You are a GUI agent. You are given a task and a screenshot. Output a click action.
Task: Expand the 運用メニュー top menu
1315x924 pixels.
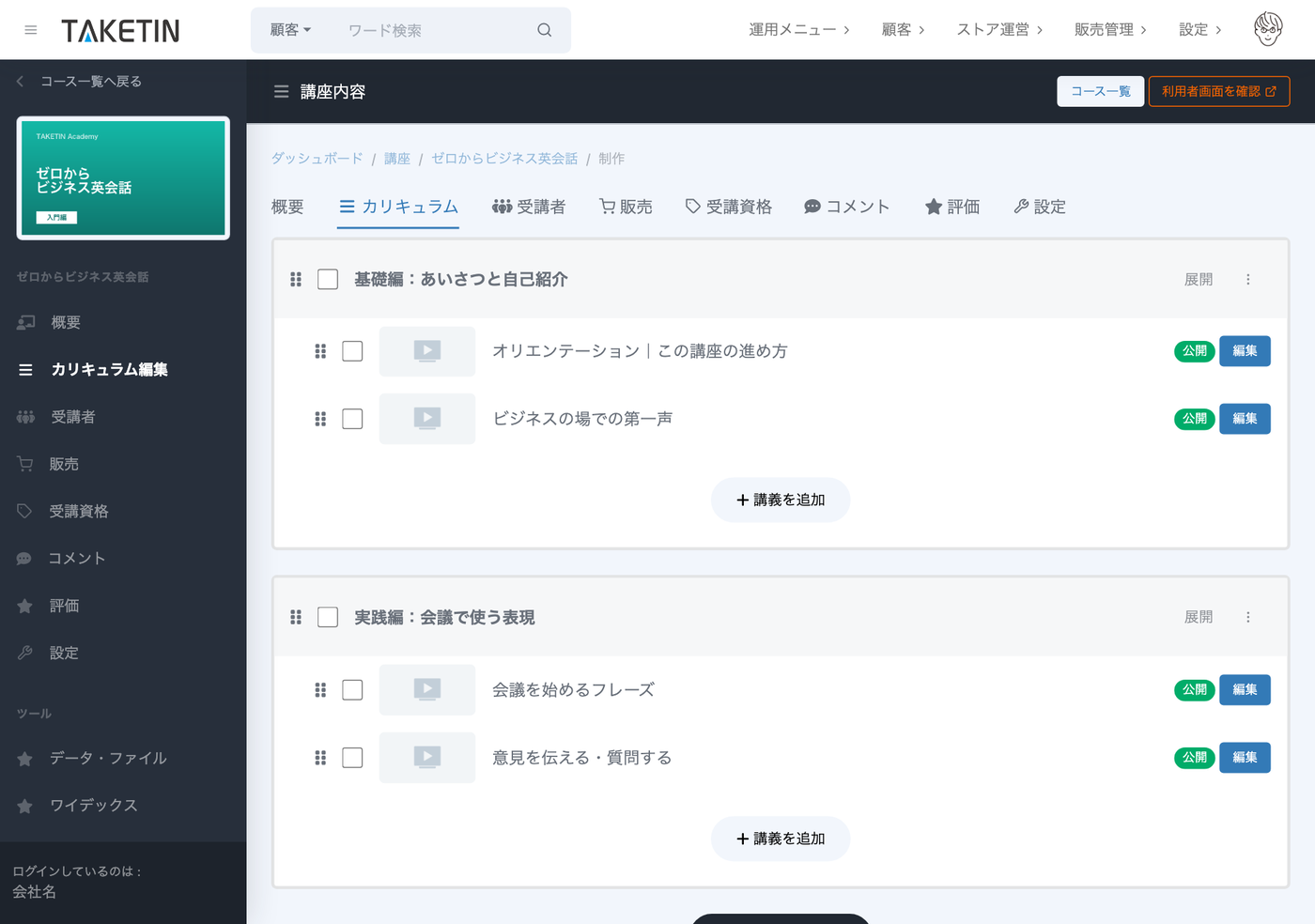click(799, 30)
